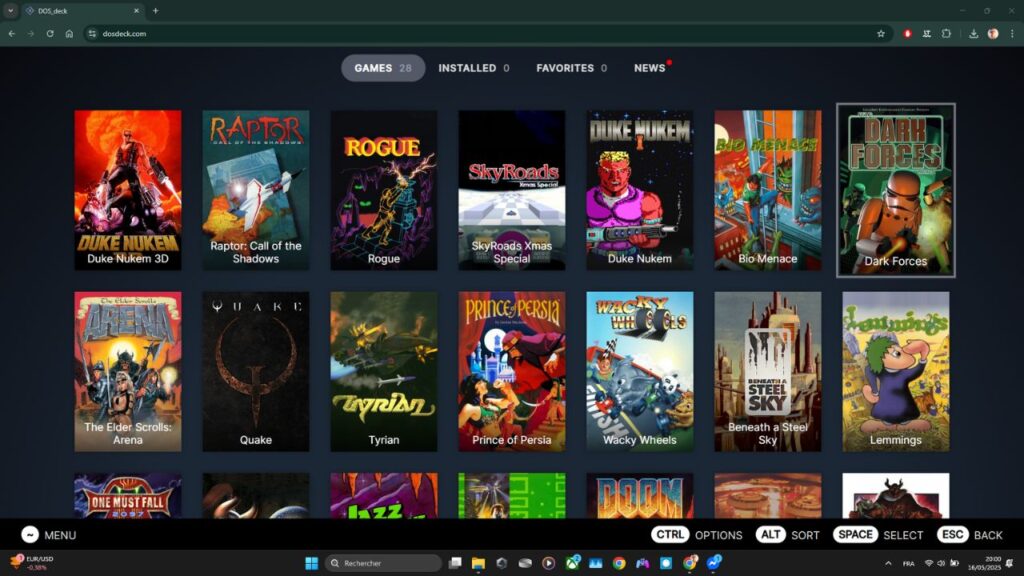Close the DOS_deck tab

pyautogui.click(x=136, y=10)
